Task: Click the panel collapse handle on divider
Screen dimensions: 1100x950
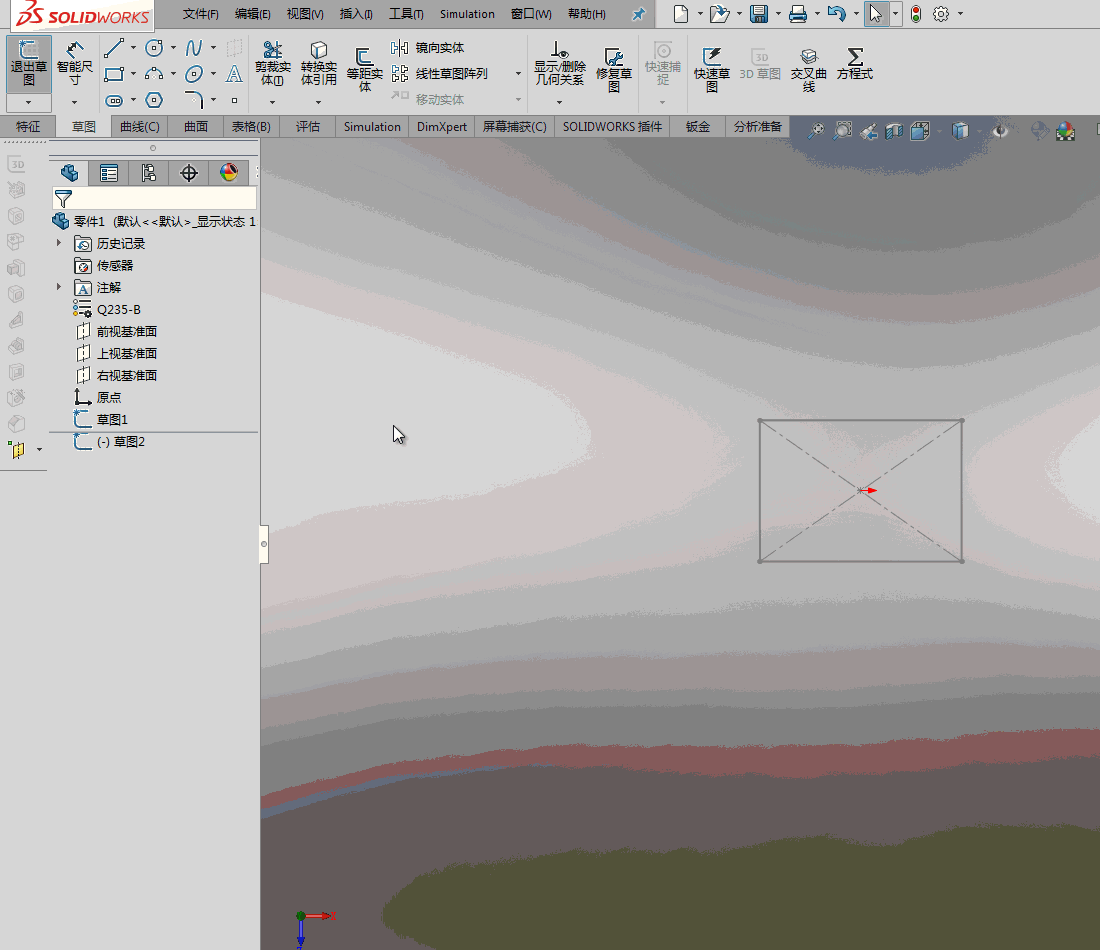Action: click(x=264, y=544)
